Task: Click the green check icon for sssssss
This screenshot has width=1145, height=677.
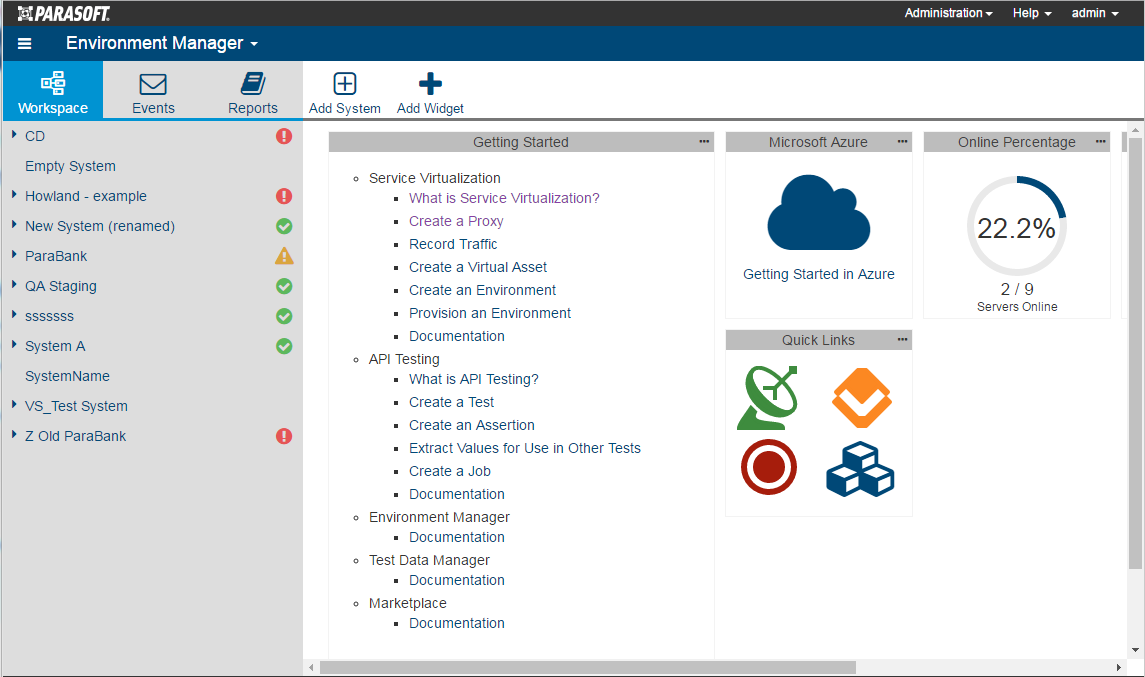Action: click(284, 316)
